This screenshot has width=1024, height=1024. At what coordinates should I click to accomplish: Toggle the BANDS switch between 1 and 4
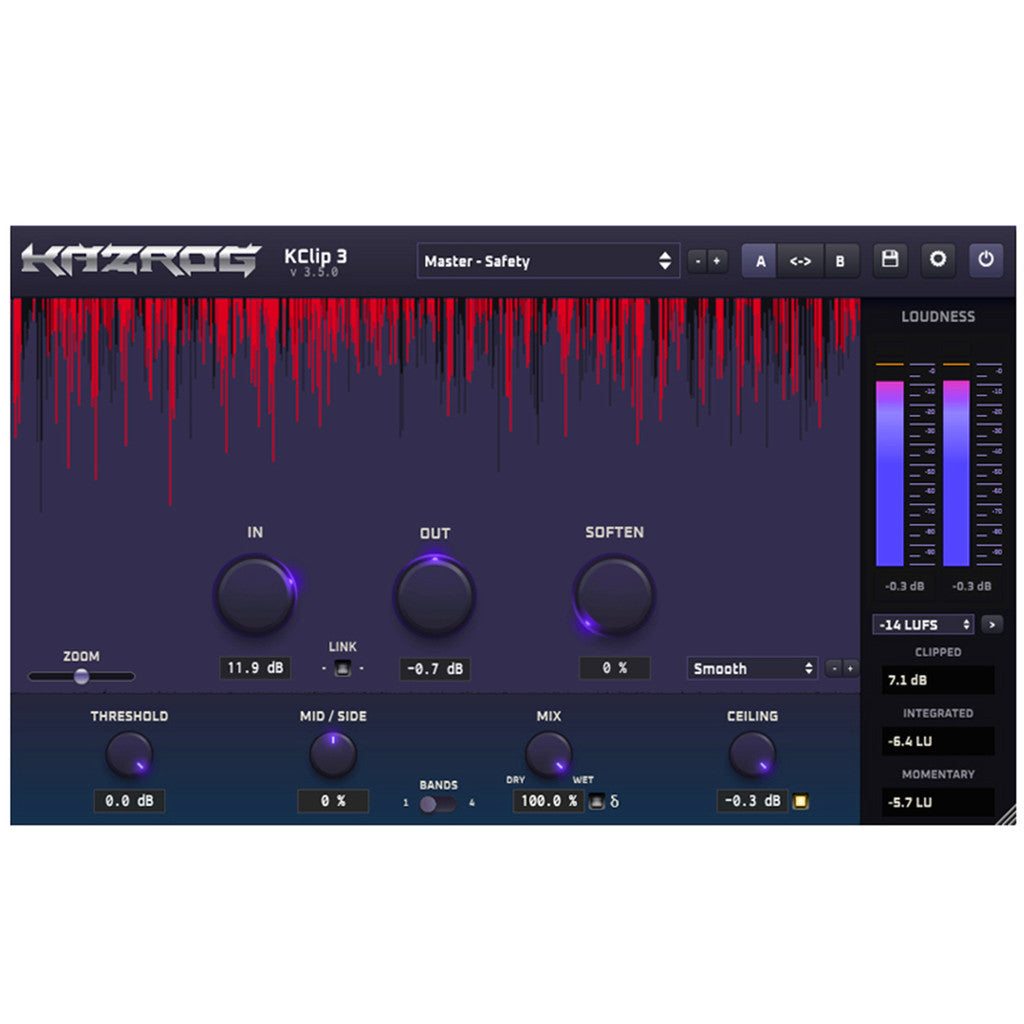pyautogui.click(x=438, y=804)
